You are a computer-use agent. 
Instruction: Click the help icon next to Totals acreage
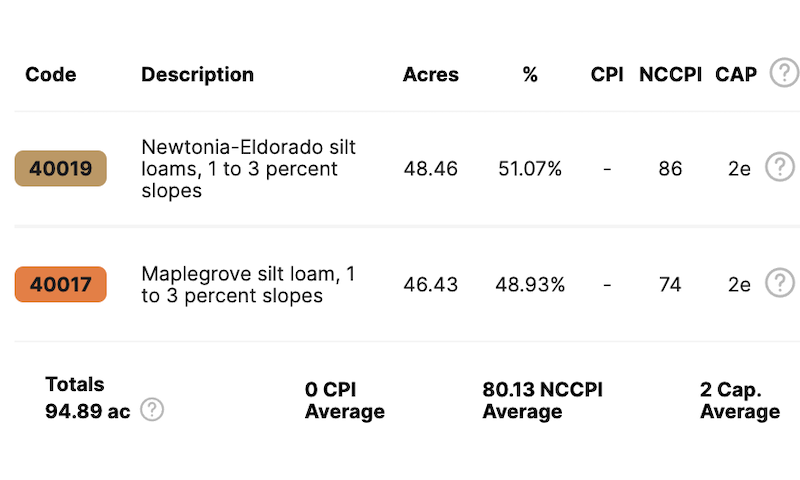click(x=152, y=409)
